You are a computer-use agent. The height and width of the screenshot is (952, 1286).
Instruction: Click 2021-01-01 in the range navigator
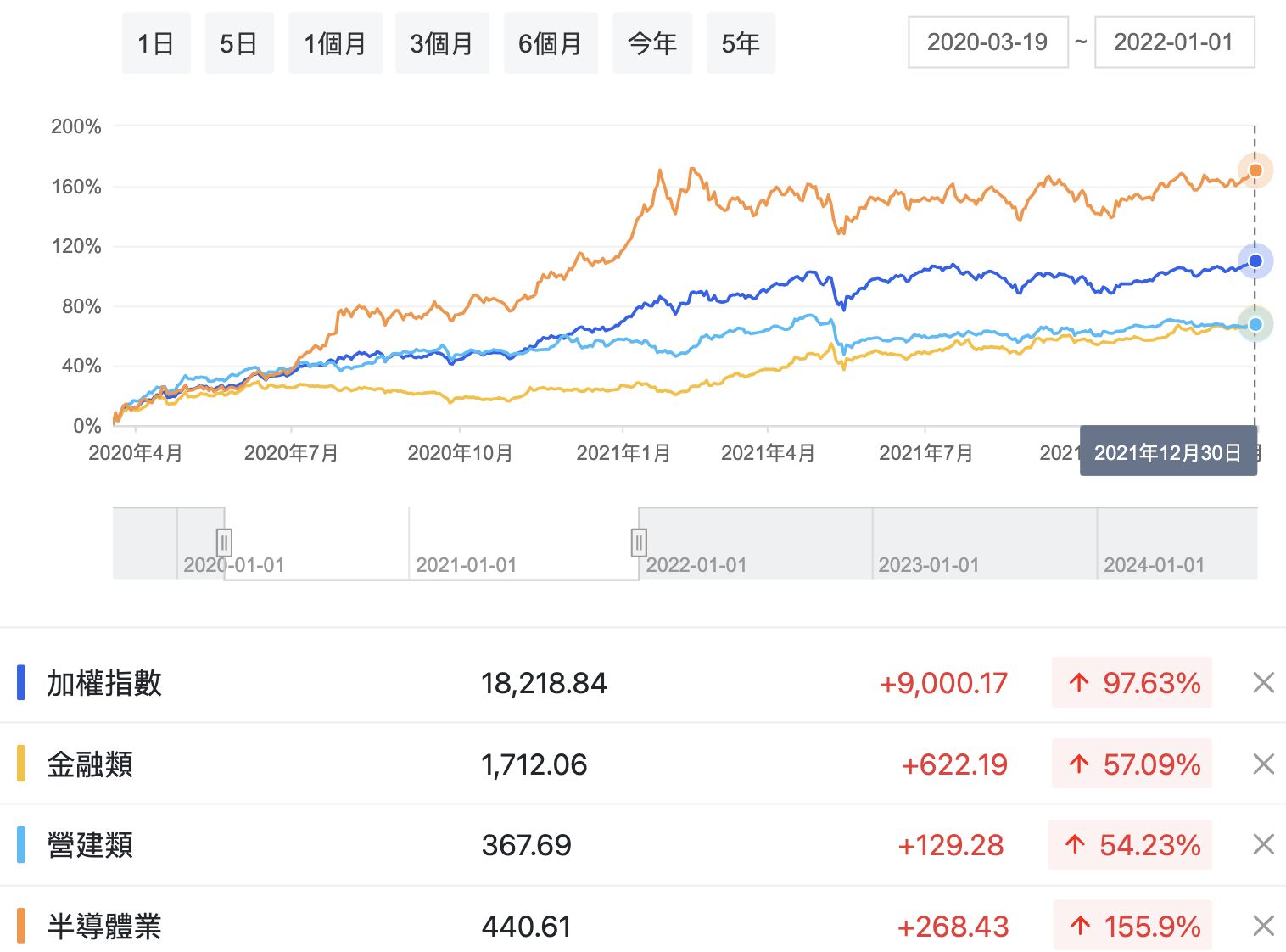click(466, 565)
